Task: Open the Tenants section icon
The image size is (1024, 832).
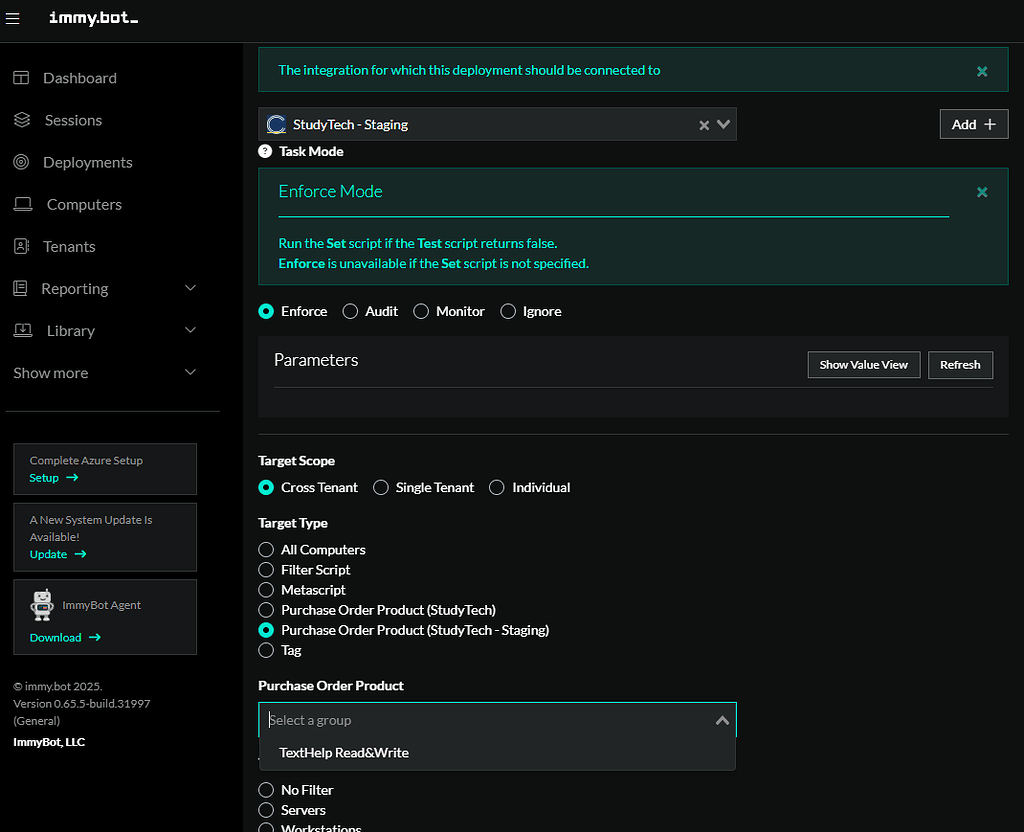Action: (22, 245)
